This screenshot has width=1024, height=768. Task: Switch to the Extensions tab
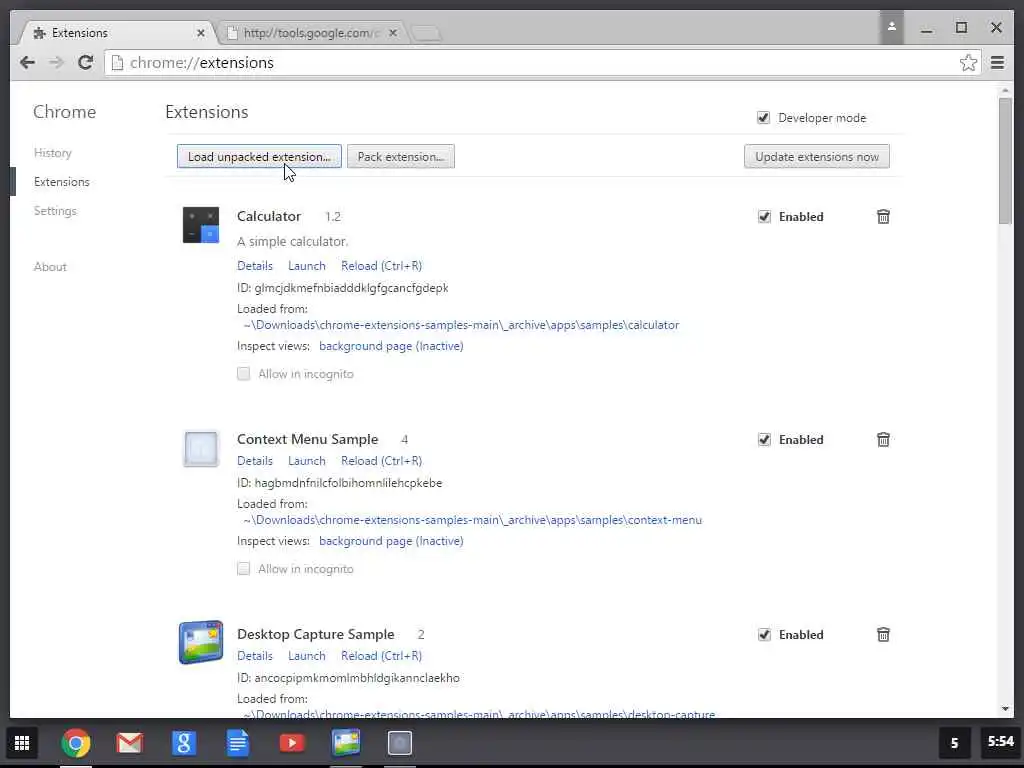(x=116, y=33)
